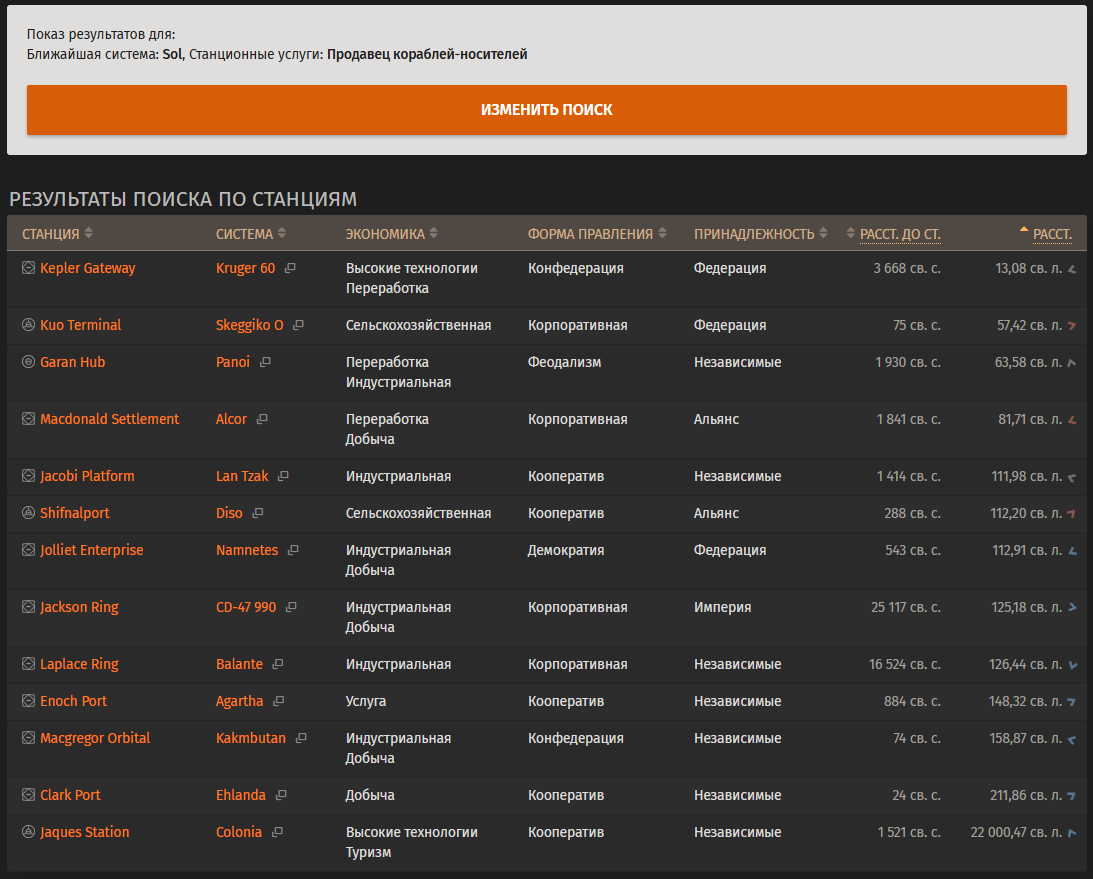The image size is (1093, 879).
Task: Open the Clark Port station link
Action: [70, 795]
